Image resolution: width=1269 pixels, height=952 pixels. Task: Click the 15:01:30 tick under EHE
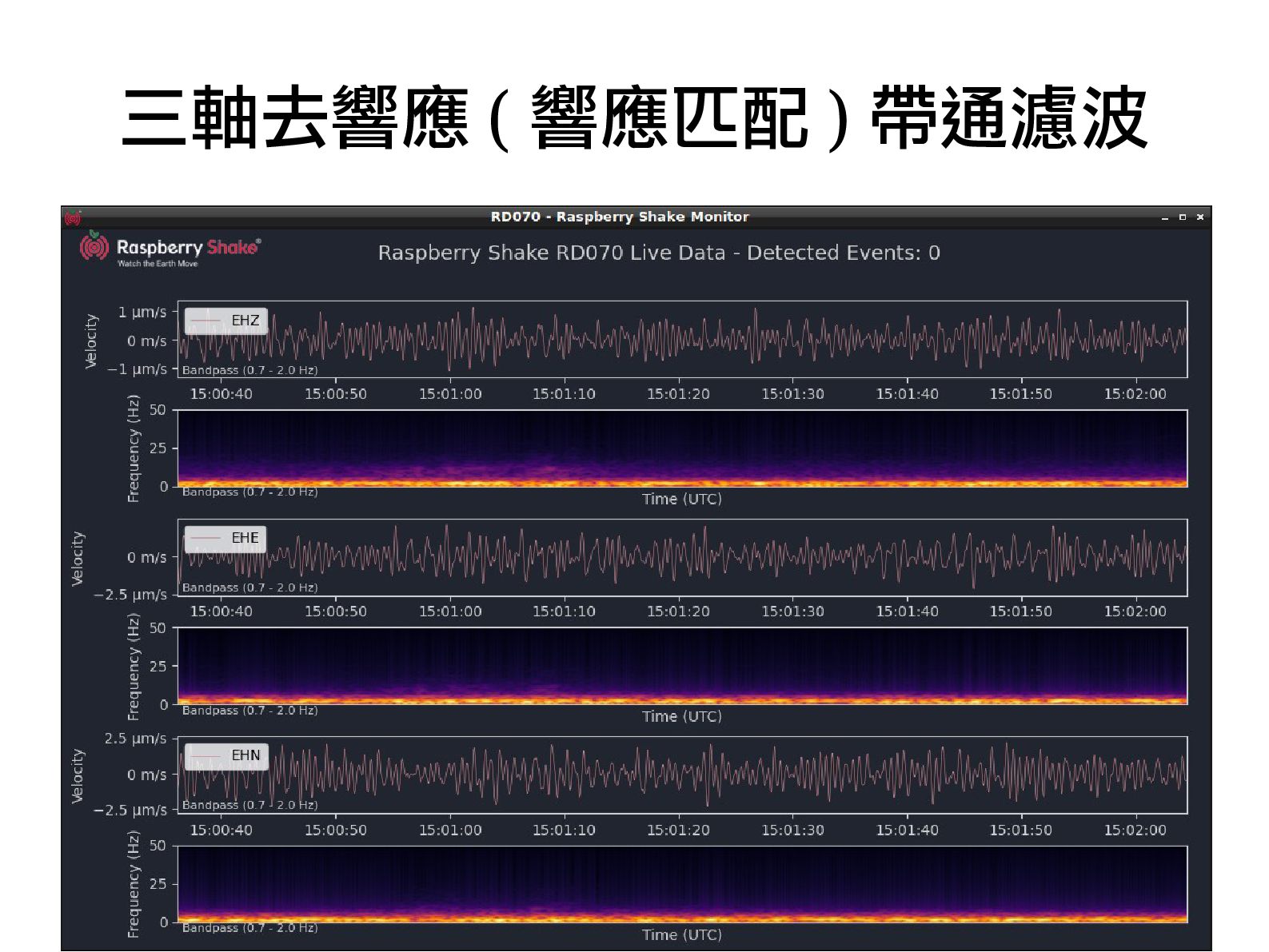coord(792,611)
